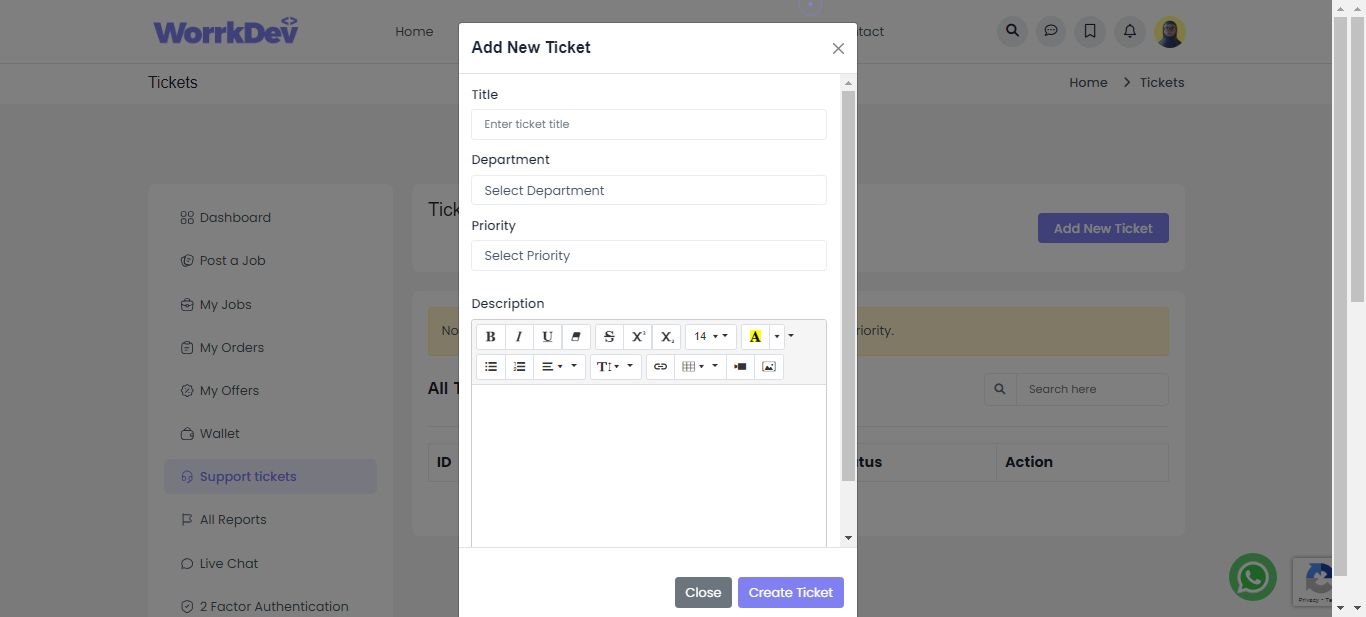Image resolution: width=1366 pixels, height=617 pixels.
Task: Toggle bold formatting in description editor
Action: [490, 337]
